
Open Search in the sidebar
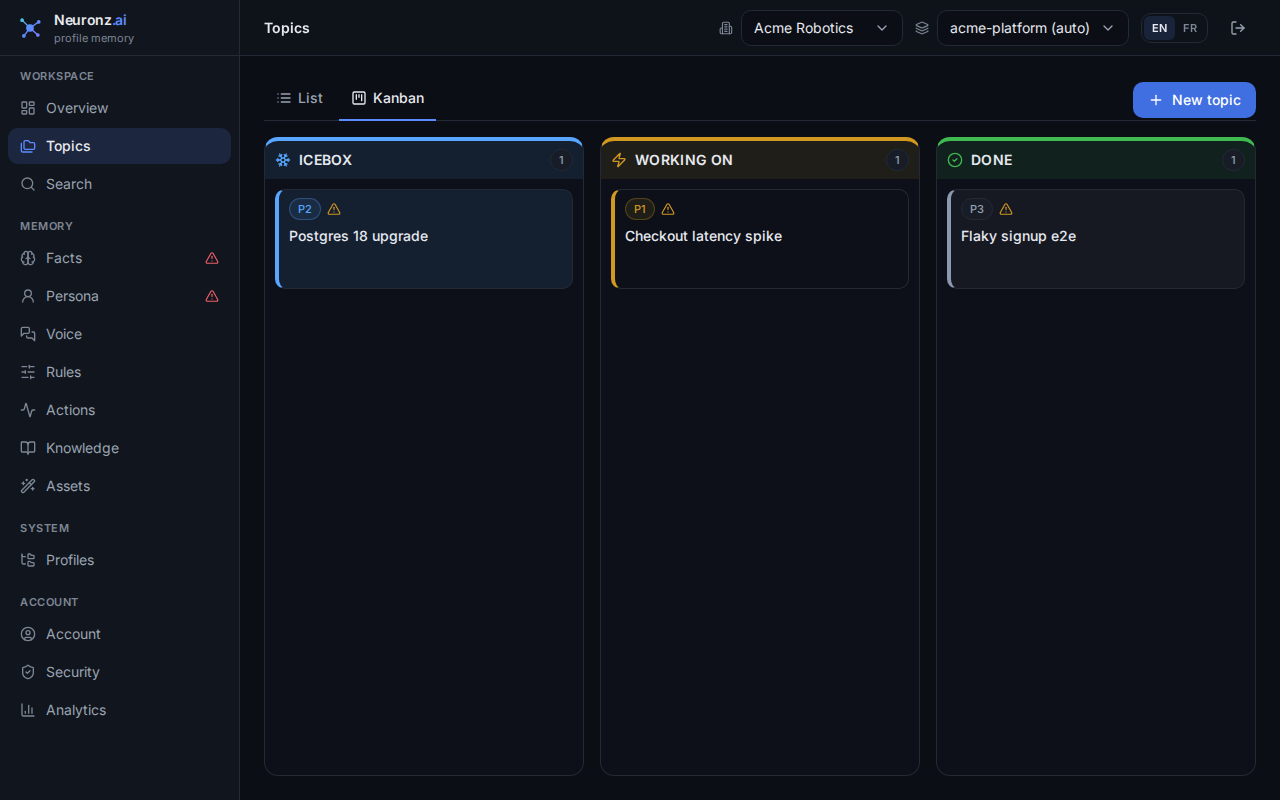tap(119, 184)
